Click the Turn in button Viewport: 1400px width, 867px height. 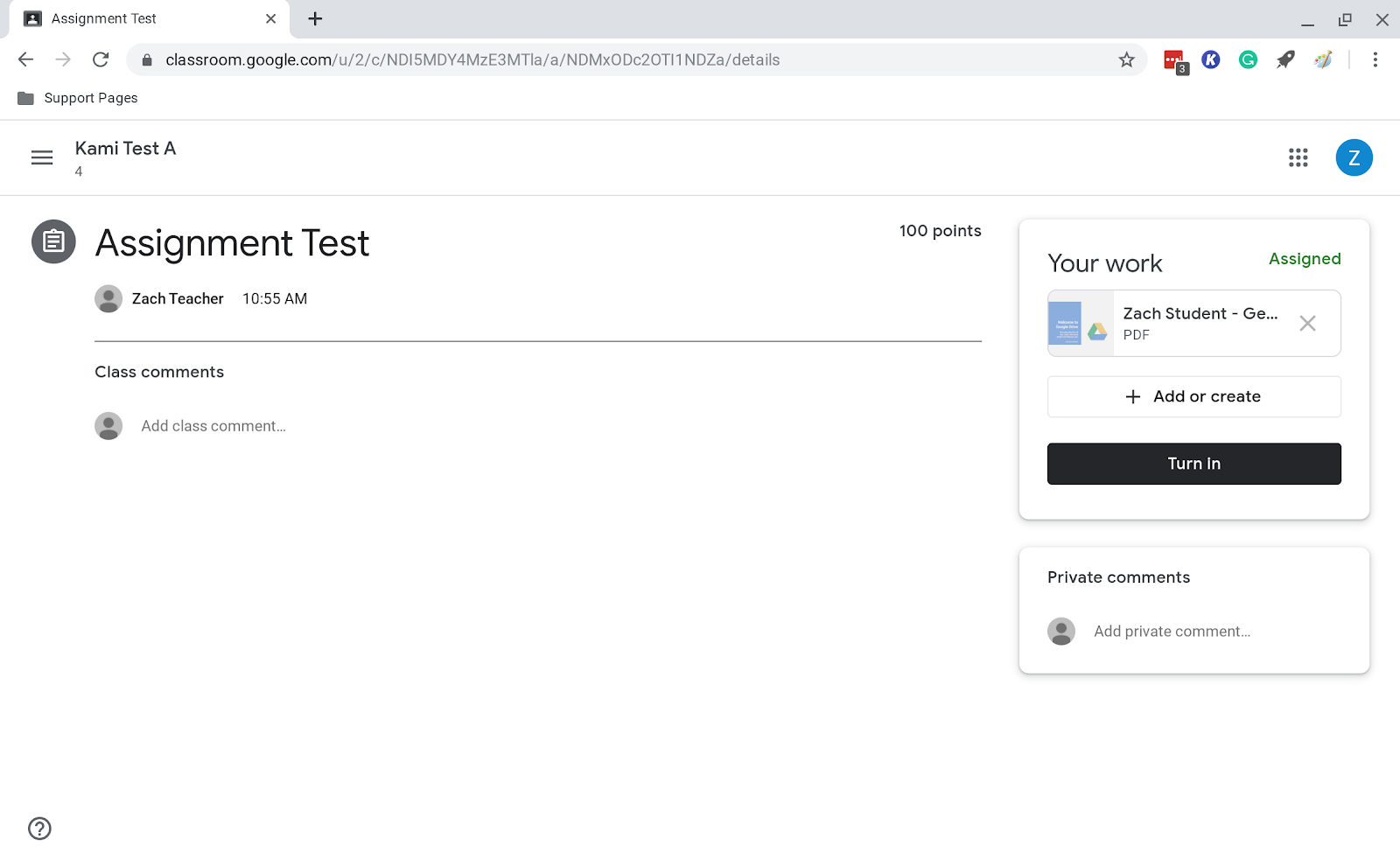click(1193, 463)
